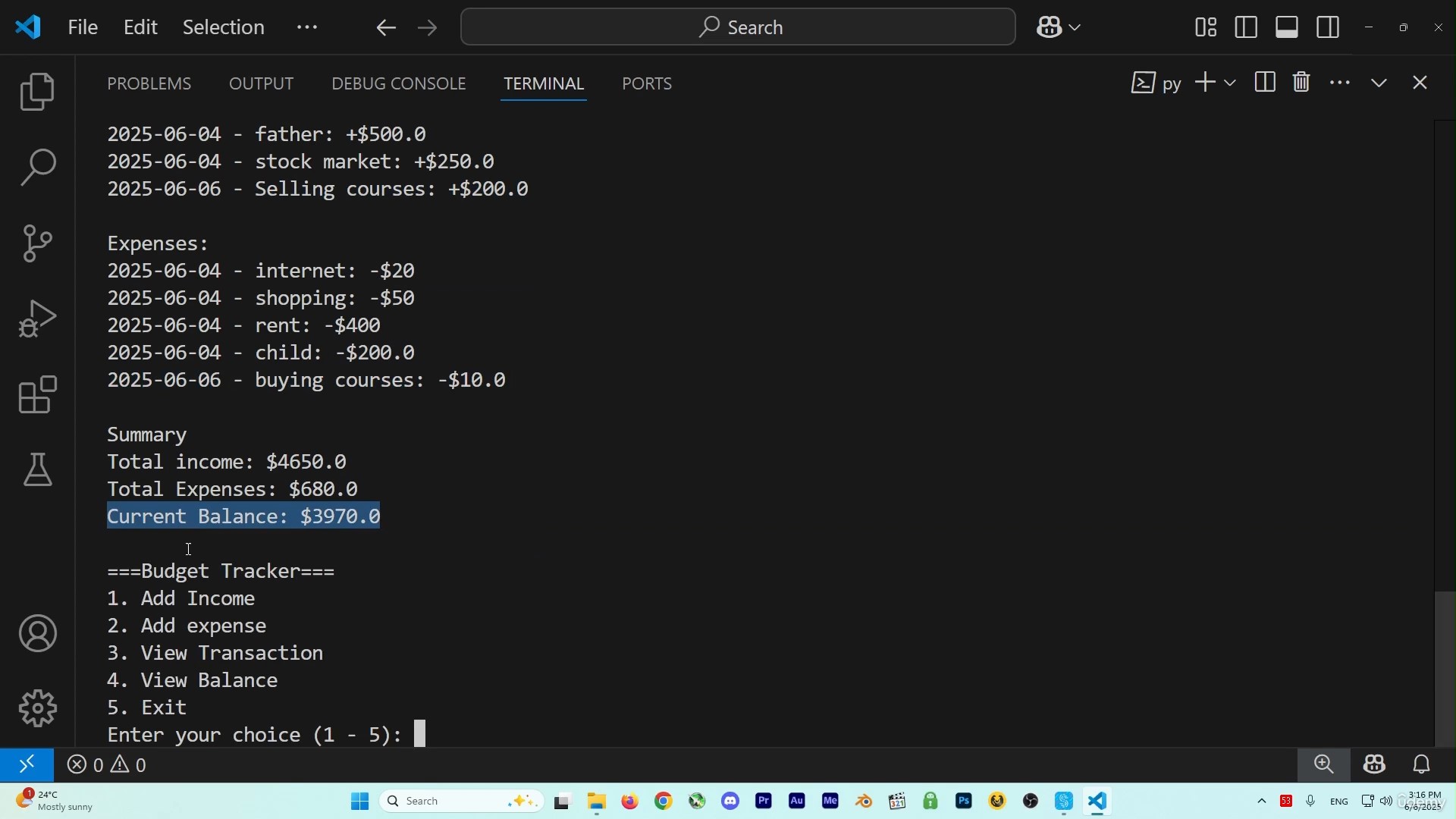This screenshot has height=819, width=1456.
Task: Open the Search view in activity bar
Action: point(37,167)
